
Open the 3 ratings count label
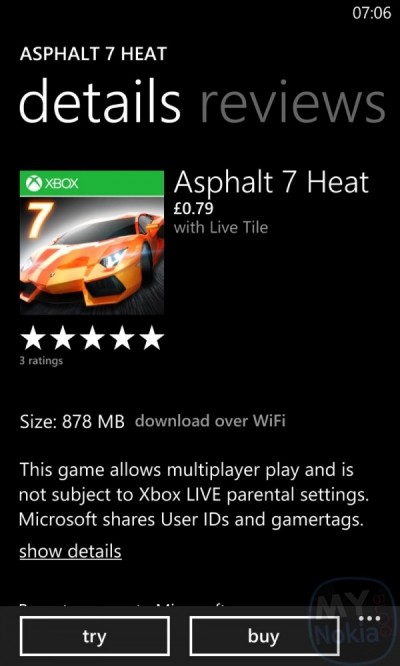coord(41,361)
